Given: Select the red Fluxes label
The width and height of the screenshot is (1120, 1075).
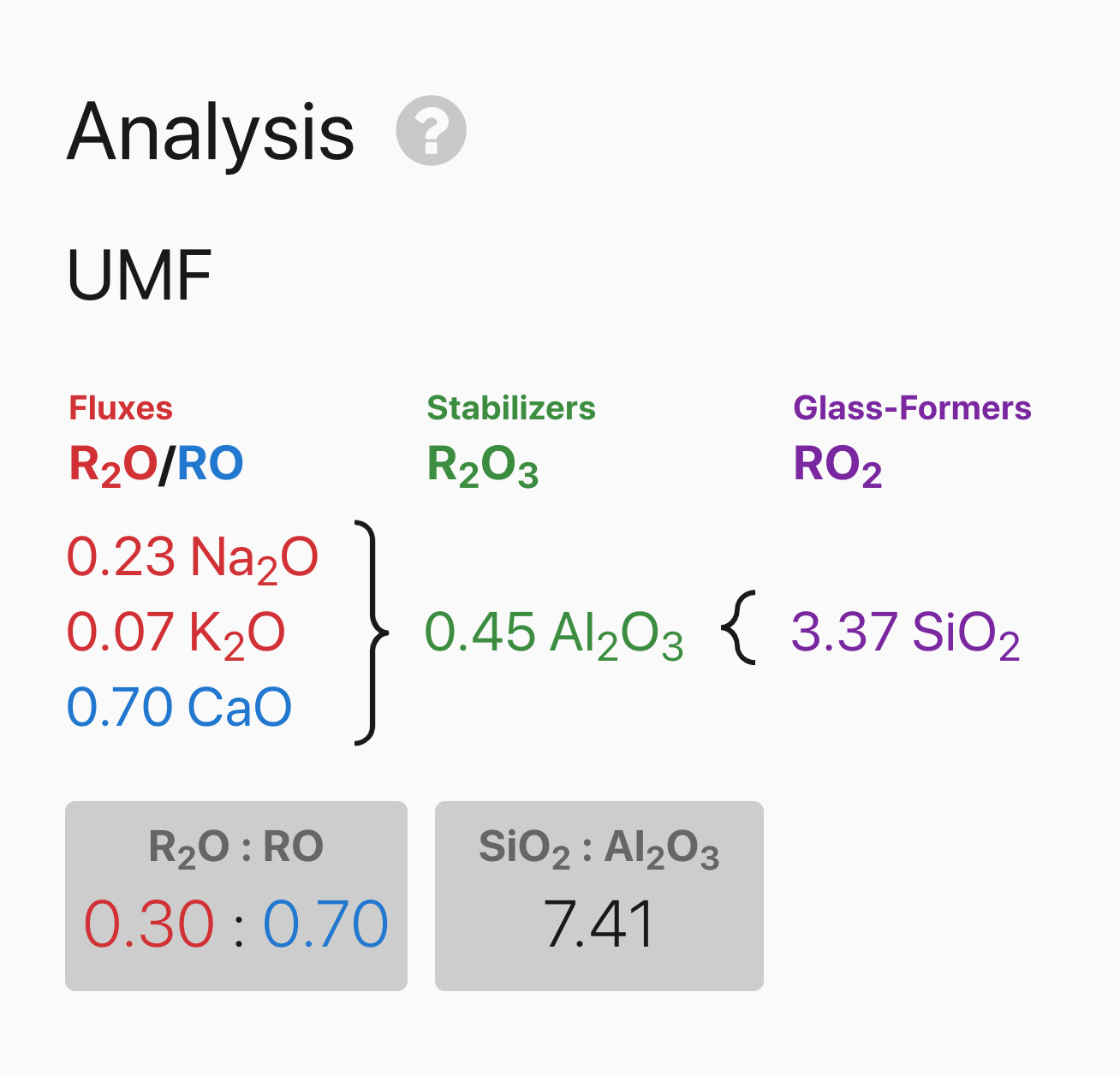Looking at the screenshot, I should click(x=121, y=408).
